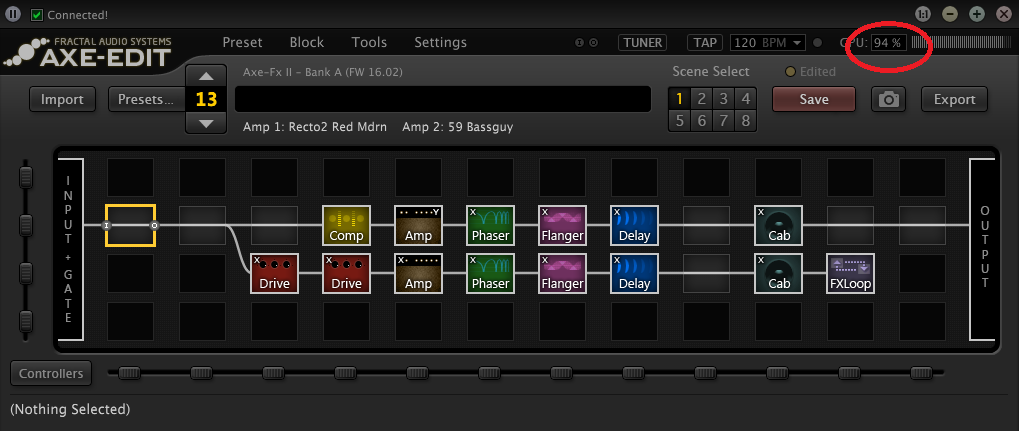Click the tempo indicator dot next to BPM
This screenshot has width=1019, height=431.
pyautogui.click(x=818, y=43)
